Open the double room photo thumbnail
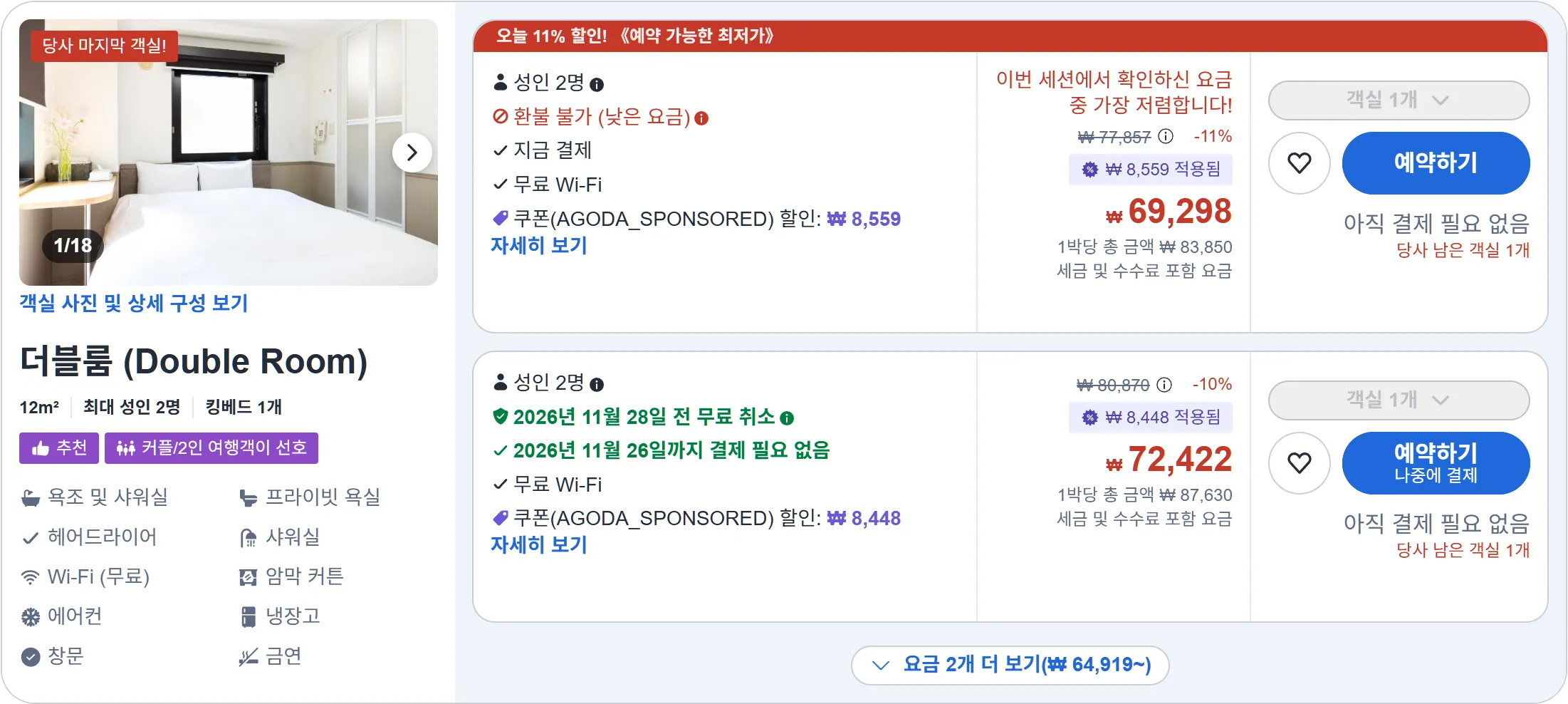The width and height of the screenshot is (1568, 704). (x=228, y=152)
